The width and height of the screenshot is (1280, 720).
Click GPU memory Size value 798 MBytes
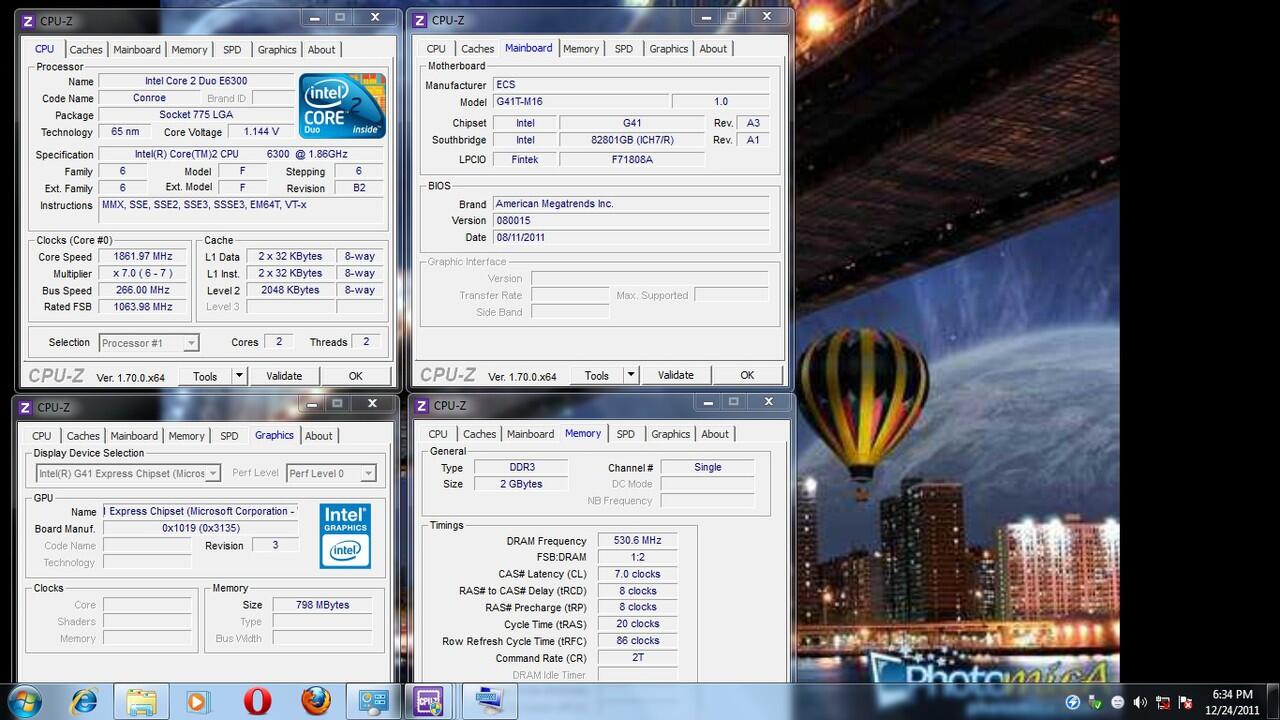[323, 605]
